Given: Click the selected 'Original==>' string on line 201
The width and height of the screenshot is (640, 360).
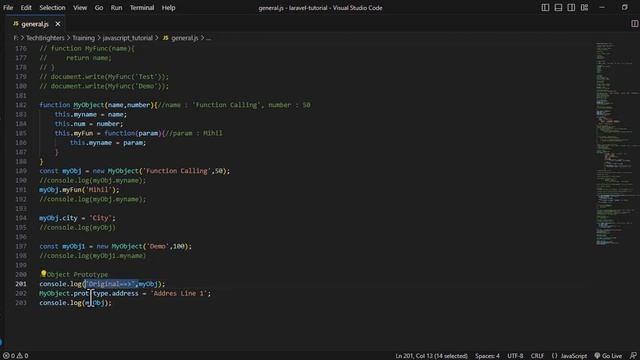Looking at the screenshot, I should tap(111, 284).
